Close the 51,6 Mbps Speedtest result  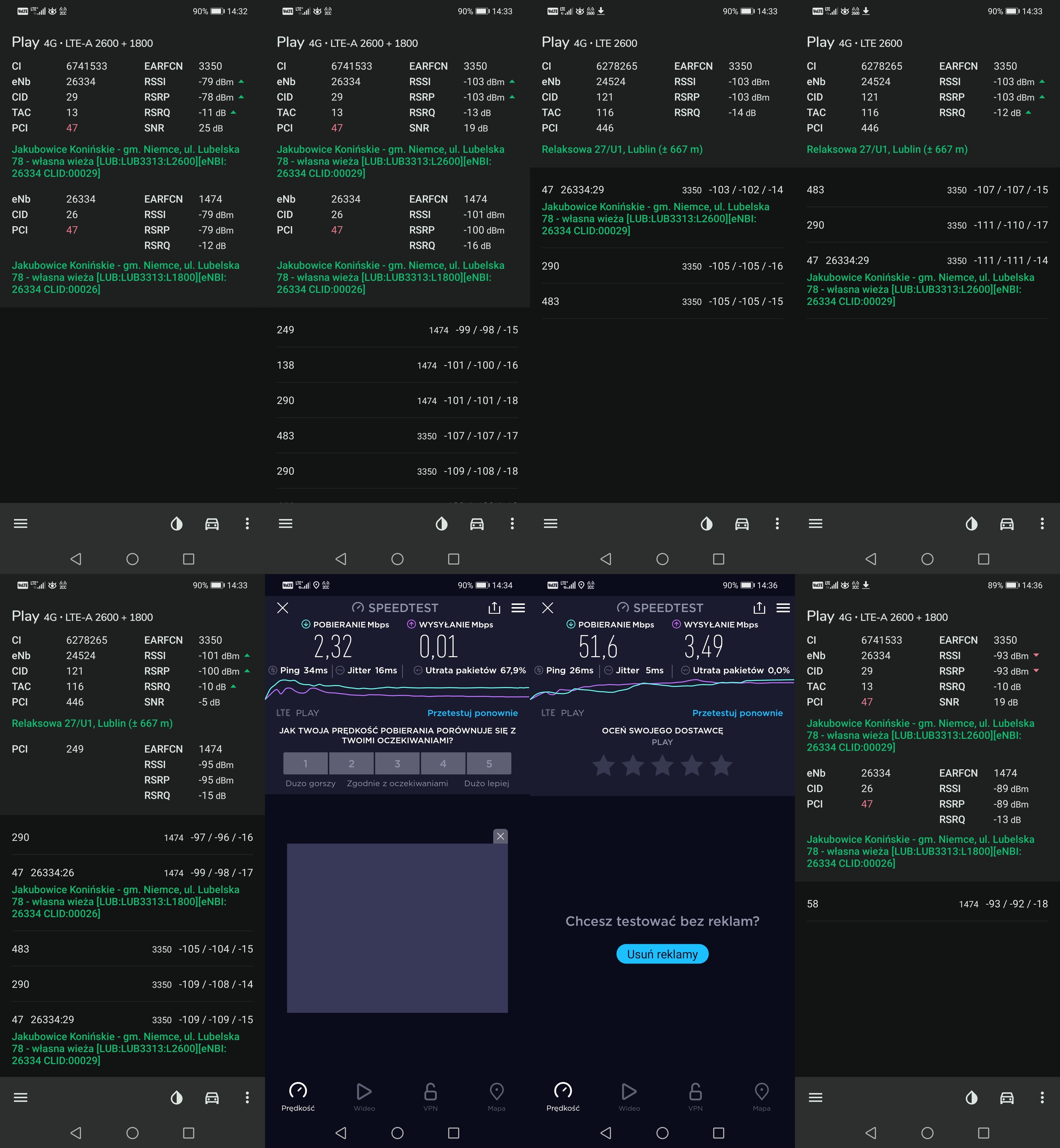coord(548,608)
